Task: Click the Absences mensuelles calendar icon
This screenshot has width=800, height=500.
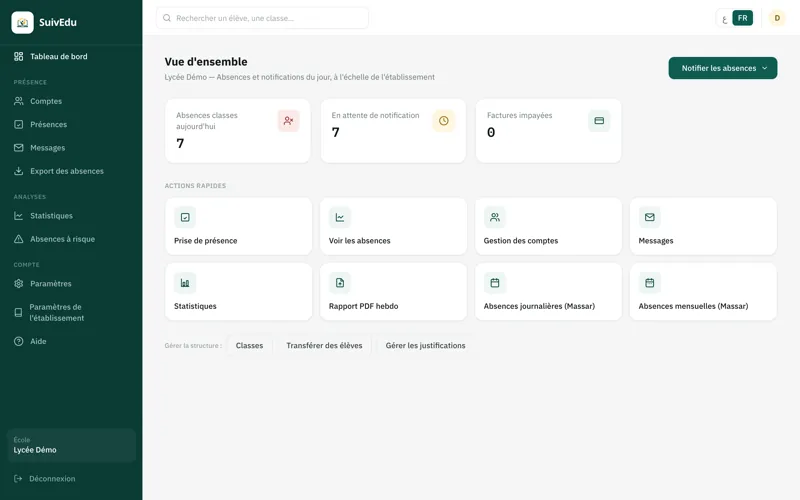Action: tap(649, 283)
